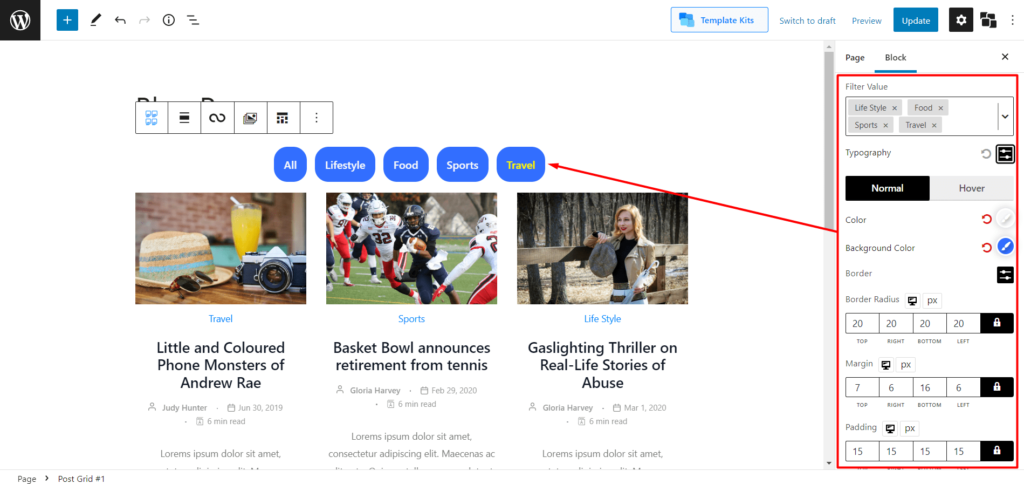1024x484 pixels.
Task: Open the Typography settings control
Action: 1005,154
